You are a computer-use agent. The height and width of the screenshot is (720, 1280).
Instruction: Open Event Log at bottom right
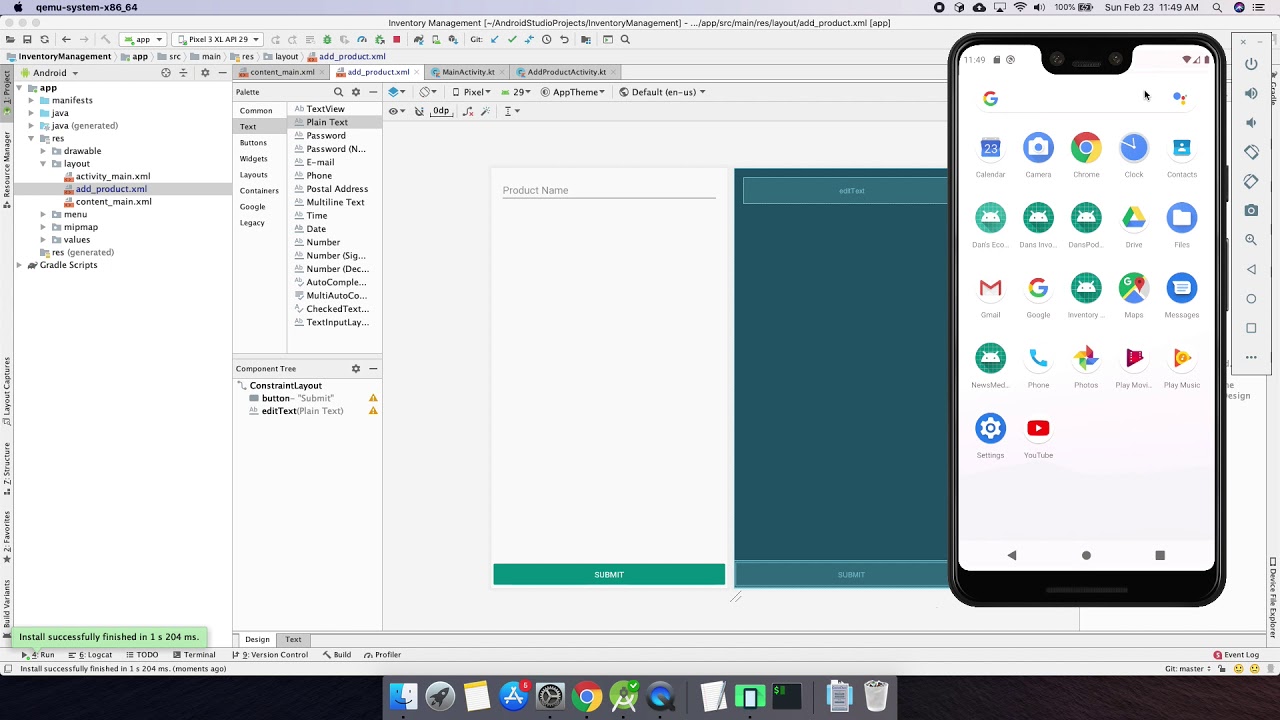coord(1236,655)
